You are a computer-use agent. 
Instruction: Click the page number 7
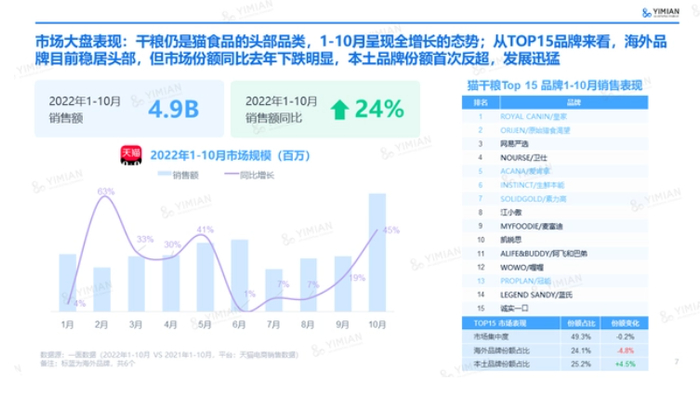point(676,362)
